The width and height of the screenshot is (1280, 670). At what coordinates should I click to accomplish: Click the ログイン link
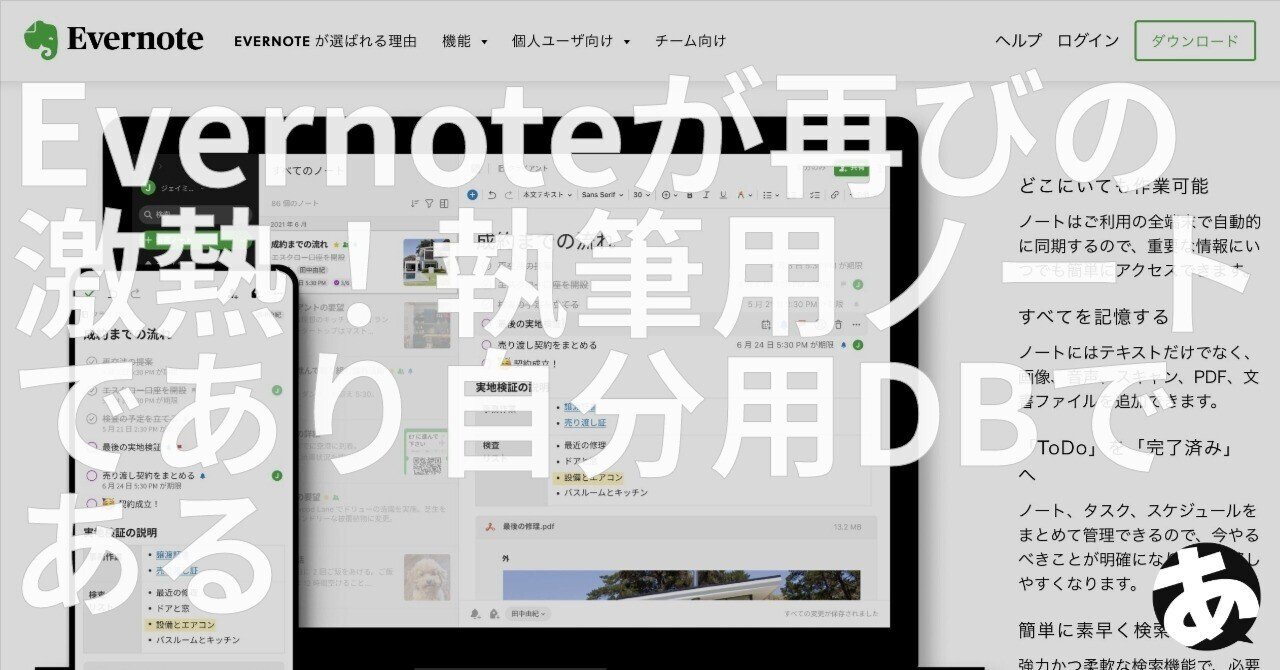click(1087, 41)
